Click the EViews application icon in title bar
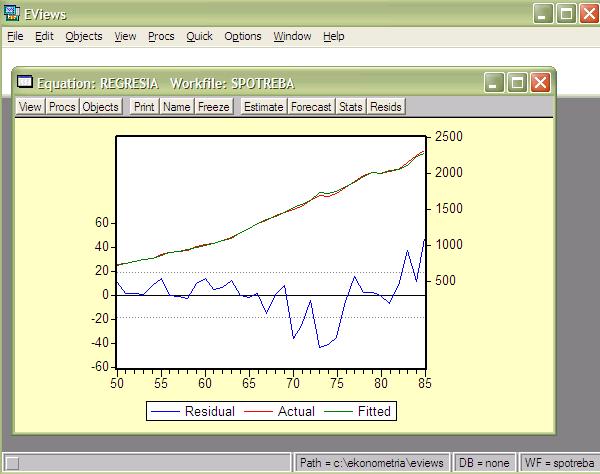600x474 pixels. 11,13
